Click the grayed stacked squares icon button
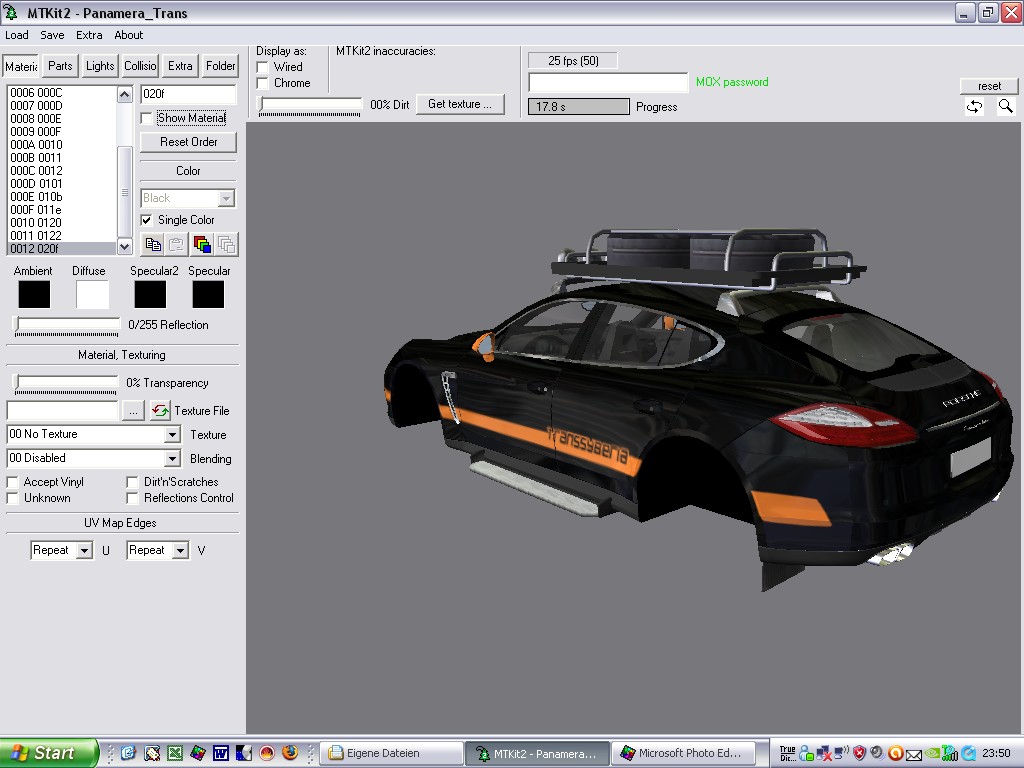1024x768 pixels. pos(227,245)
